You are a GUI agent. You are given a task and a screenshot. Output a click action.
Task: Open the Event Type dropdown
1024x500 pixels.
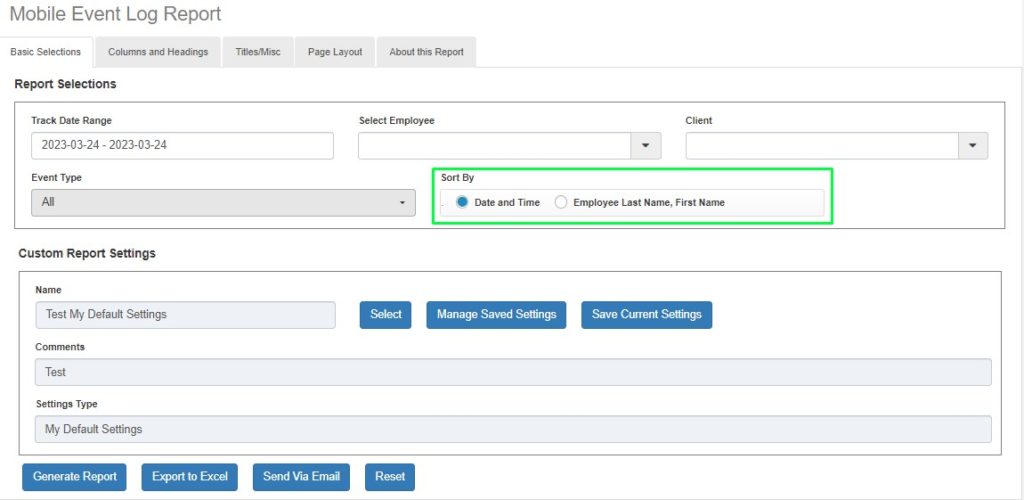[x=224, y=202]
